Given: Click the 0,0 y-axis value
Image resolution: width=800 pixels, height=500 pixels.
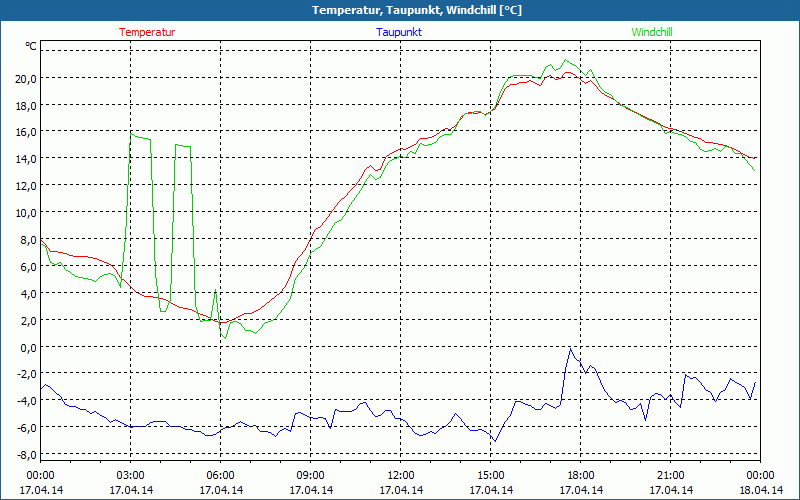Looking at the screenshot, I should tap(28, 347).
